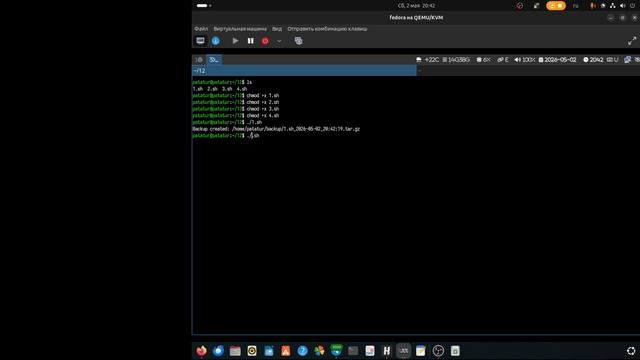The width and height of the screenshot is (640, 360).
Task: Toggle fullscreen mode for VM viewer
Action: coord(632,41)
